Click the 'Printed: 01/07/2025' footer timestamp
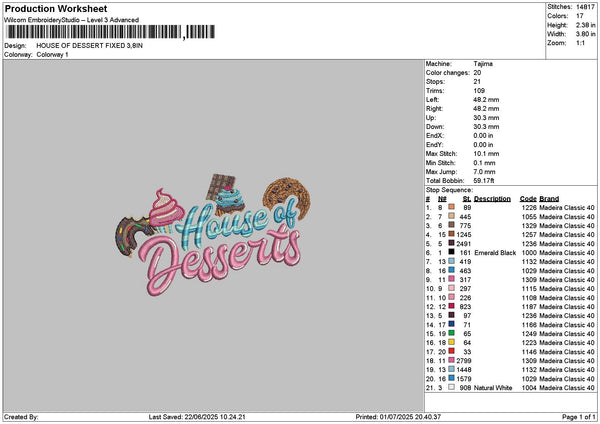This screenshot has width=600, height=424. [x=398, y=417]
